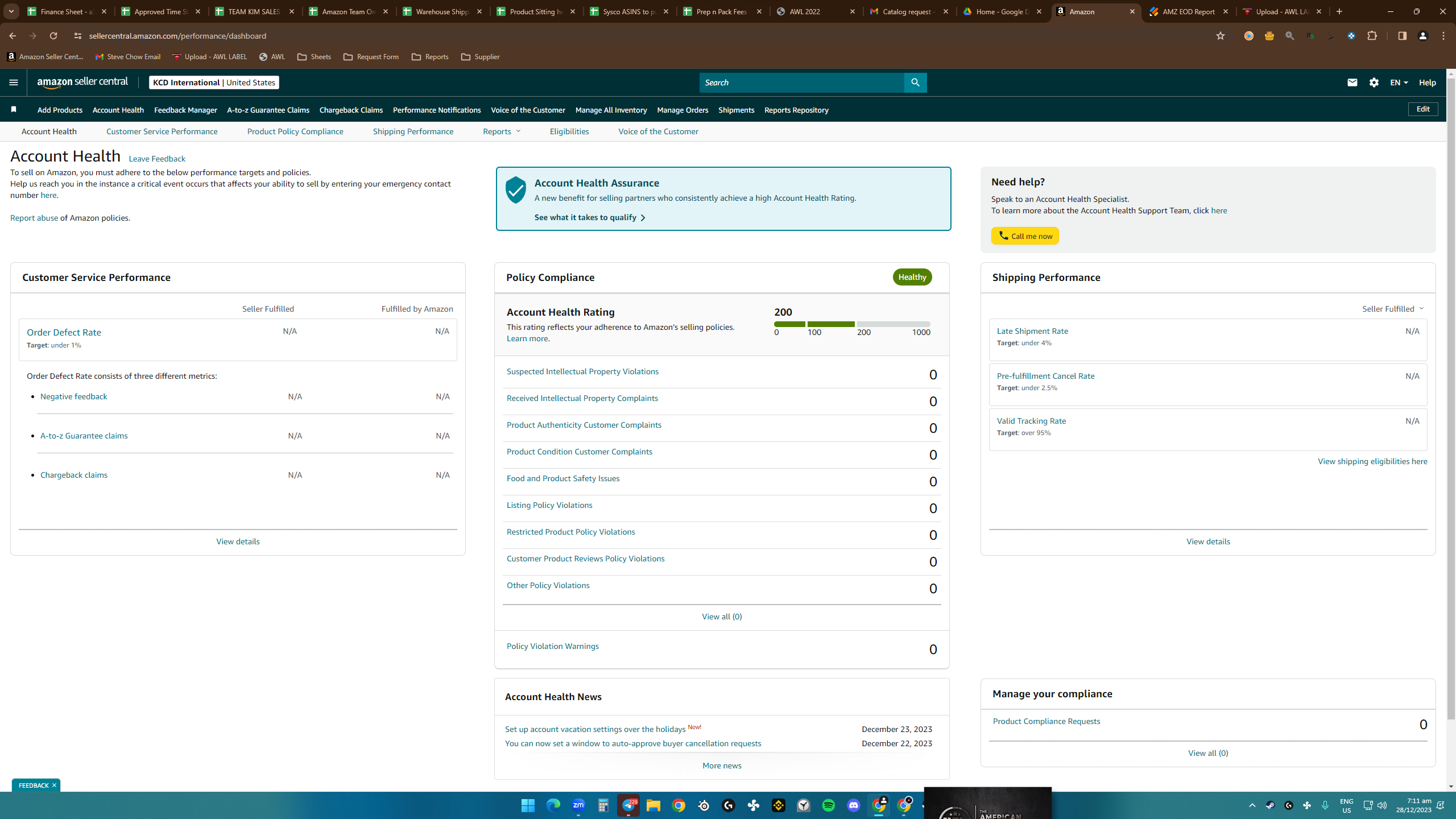Click the Late Shipment Rate link
This screenshot has width=1456, height=819.
(1032, 331)
